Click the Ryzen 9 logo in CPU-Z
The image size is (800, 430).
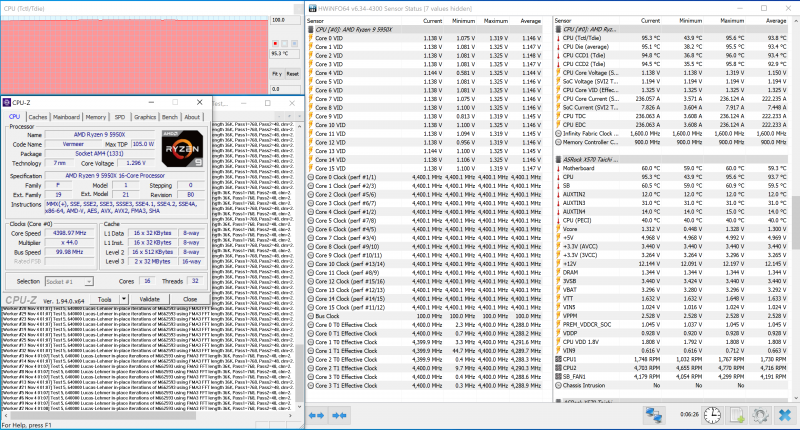[182, 148]
